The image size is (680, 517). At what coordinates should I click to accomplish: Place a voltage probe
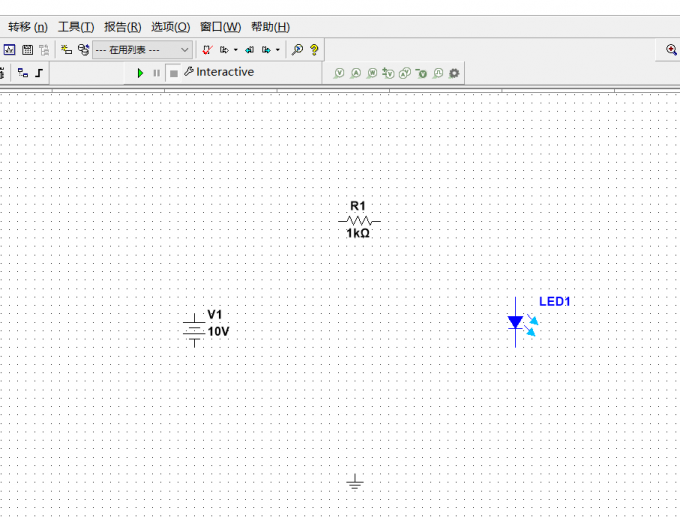pyautogui.click(x=339, y=73)
